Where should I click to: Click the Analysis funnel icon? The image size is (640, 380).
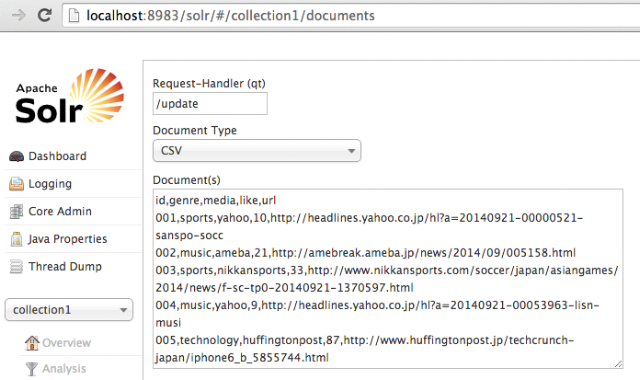(x=32, y=369)
